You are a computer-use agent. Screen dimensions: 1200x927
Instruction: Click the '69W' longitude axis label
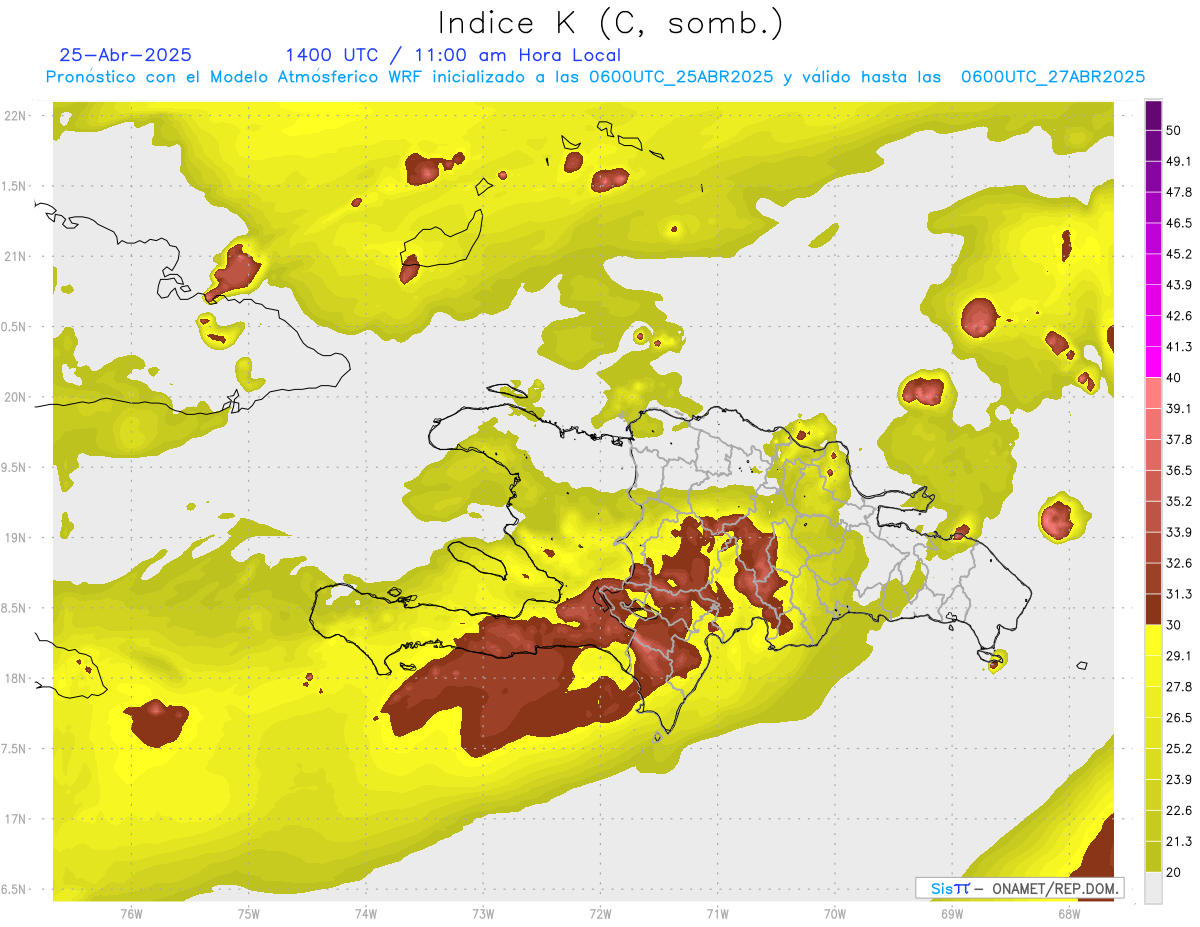tap(951, 913)
